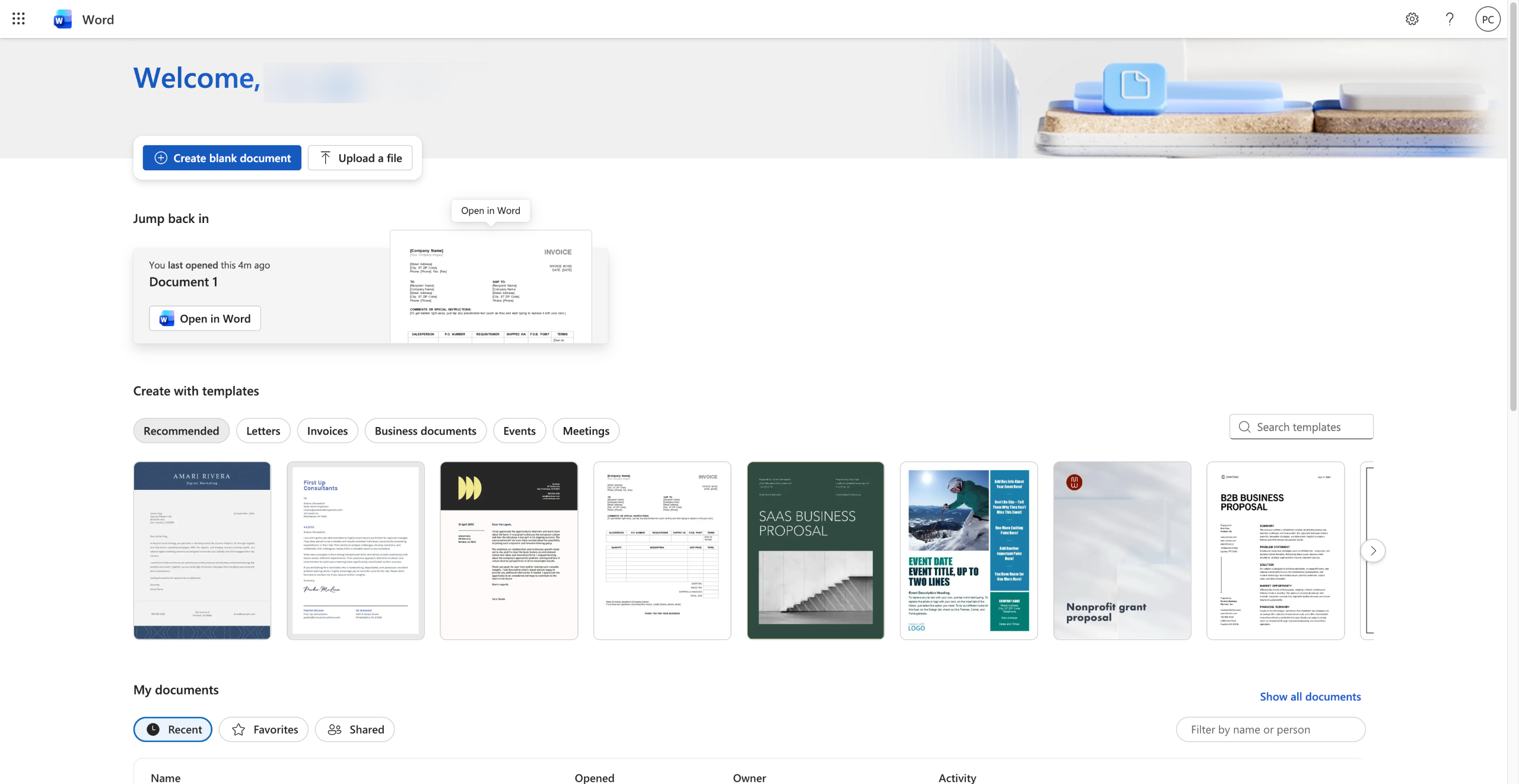Screen dimensions: 1519x784
Task: Click magnifier icon in Search templates
Action: tap(1244, 427)
